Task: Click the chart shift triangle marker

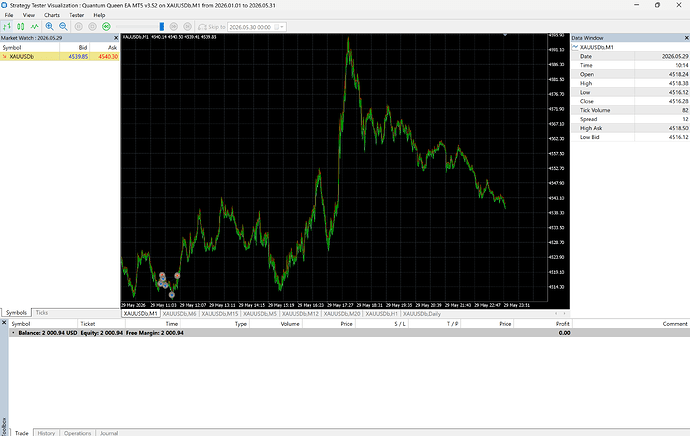Action: pyautogui.click(x=505, y=35)
